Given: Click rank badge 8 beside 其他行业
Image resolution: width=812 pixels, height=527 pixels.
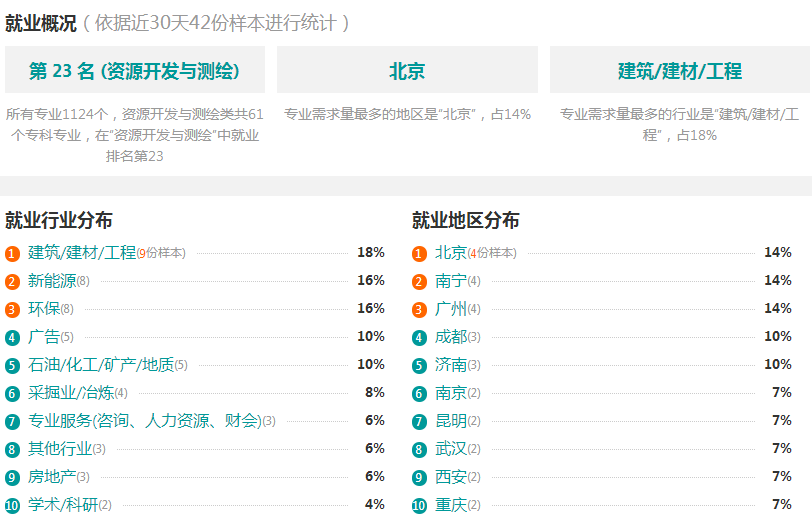Looking at the screenshot, I should (12, 449).
